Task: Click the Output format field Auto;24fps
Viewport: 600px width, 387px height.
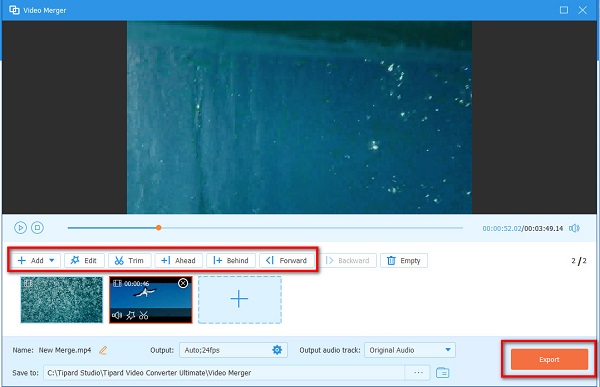Action: 233,350
